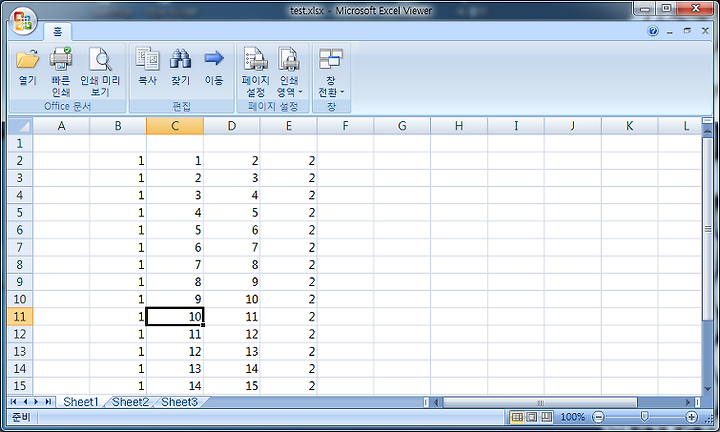Click cell D15 containing 15
This screenshot has width=720, height=432.
(232, 386)
